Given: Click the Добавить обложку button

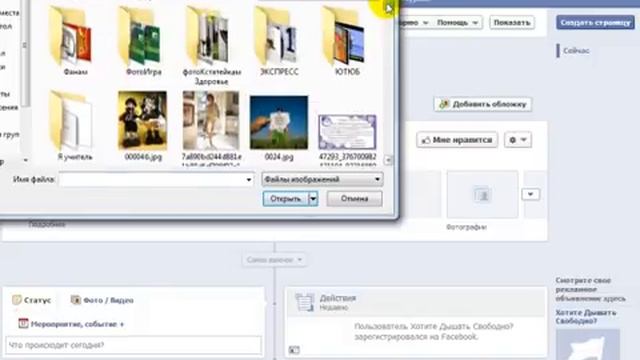Looking at the screenshot, I should (x=482, y=104).
